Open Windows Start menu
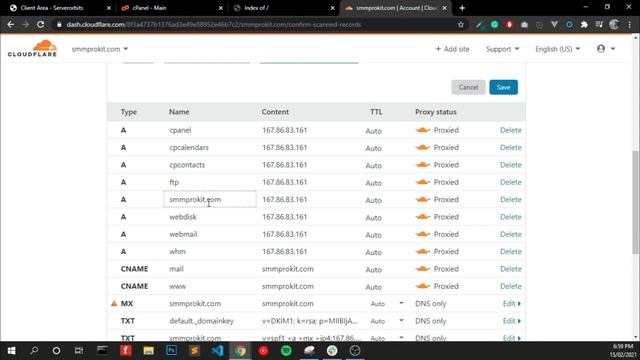This screenshot has width=640, height=360. (x=11, y=351)
